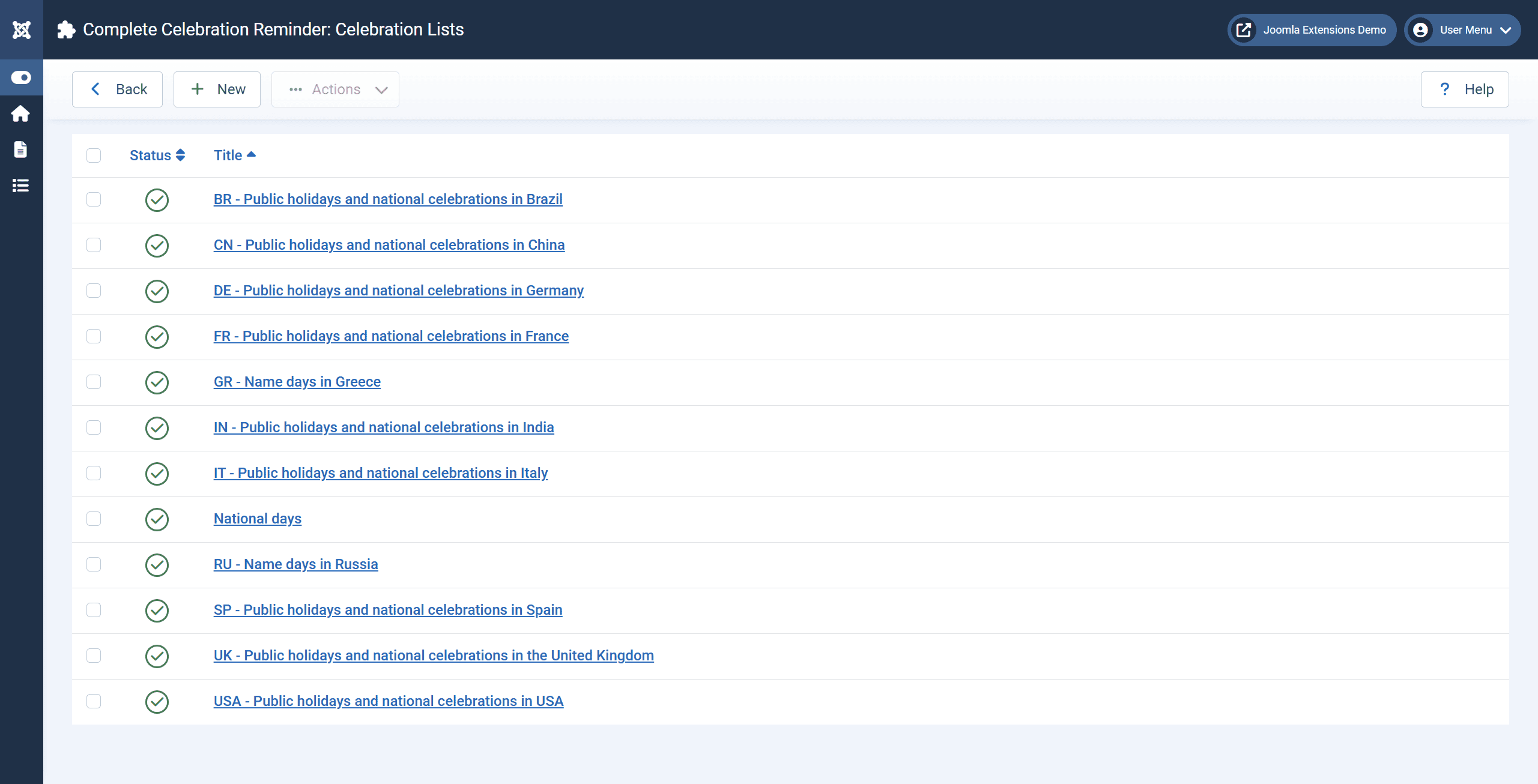Toggle status icon for Brazil list
The height and width of the screenshot is (784, 1538).
pos(157,200)
